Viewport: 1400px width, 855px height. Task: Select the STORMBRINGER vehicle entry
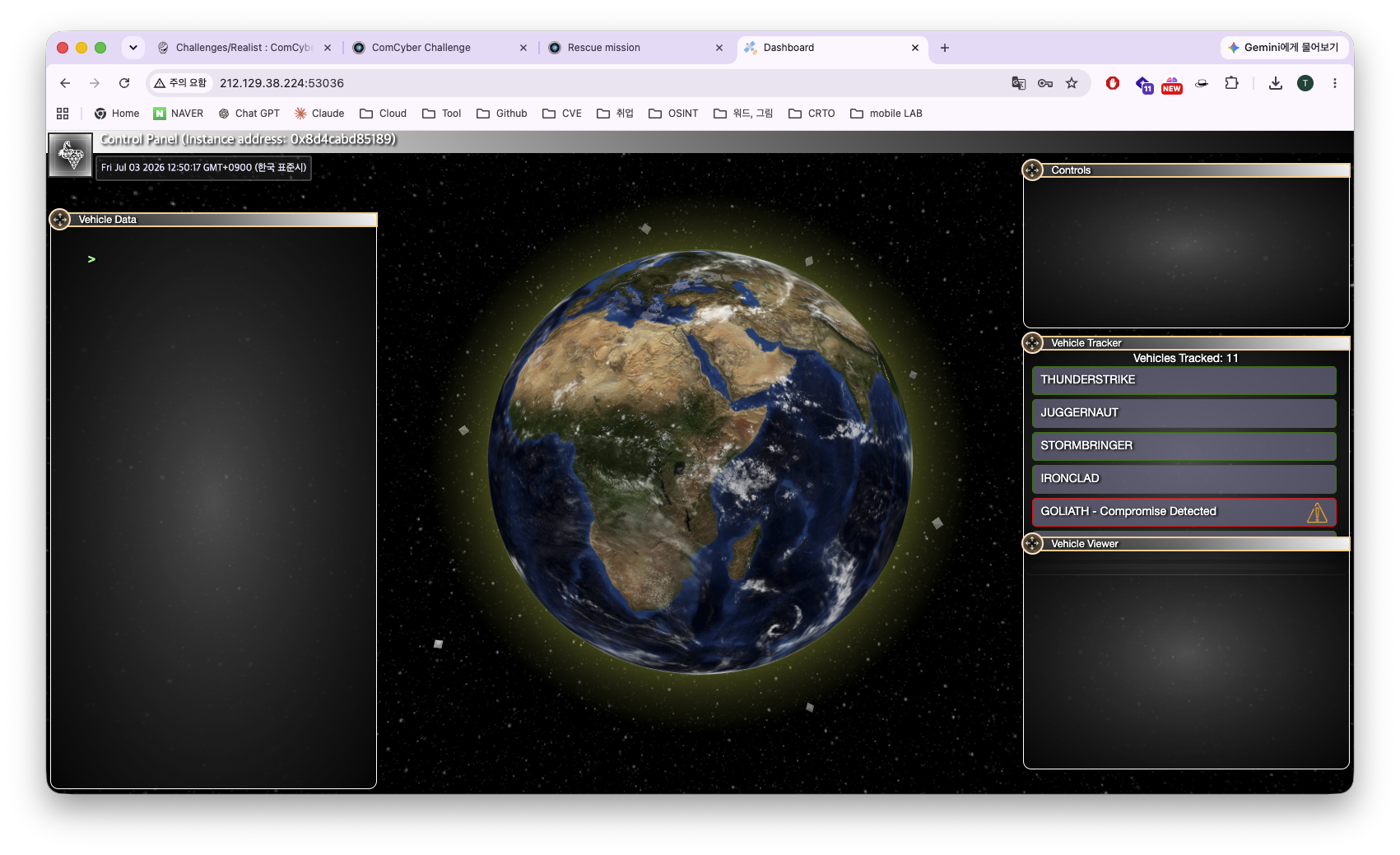click(x=1184, y=446)
